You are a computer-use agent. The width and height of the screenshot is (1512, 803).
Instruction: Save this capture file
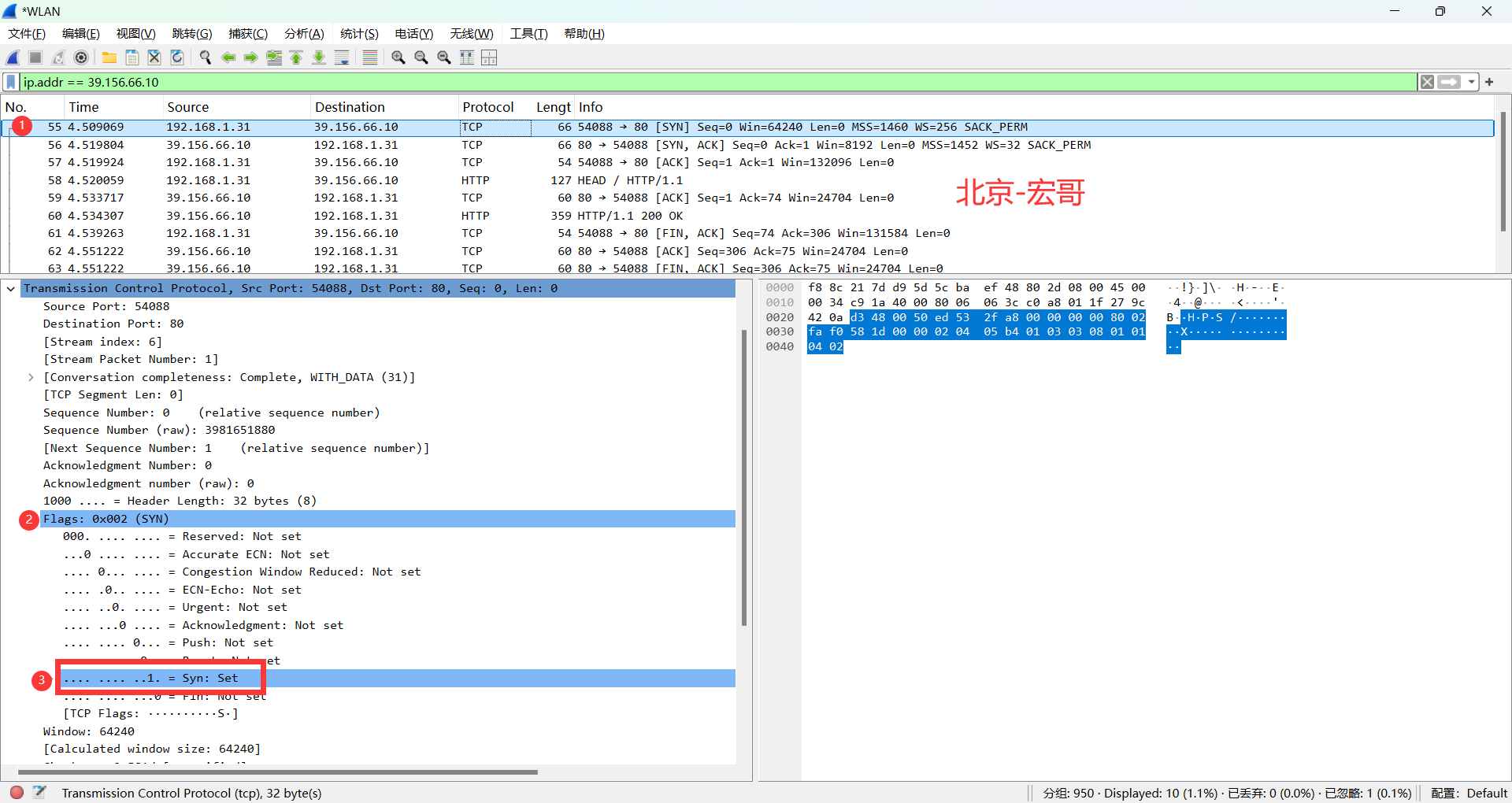(132, 57)
